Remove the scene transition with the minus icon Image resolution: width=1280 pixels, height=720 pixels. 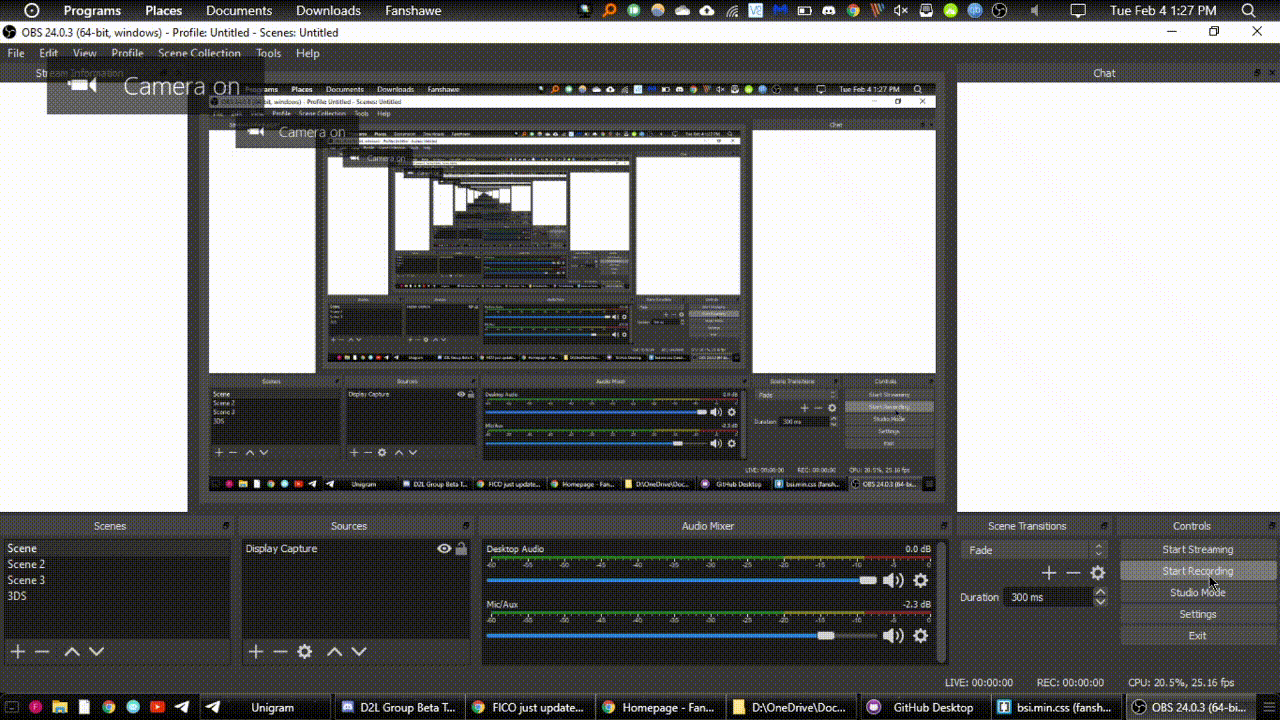(1073, 573)
